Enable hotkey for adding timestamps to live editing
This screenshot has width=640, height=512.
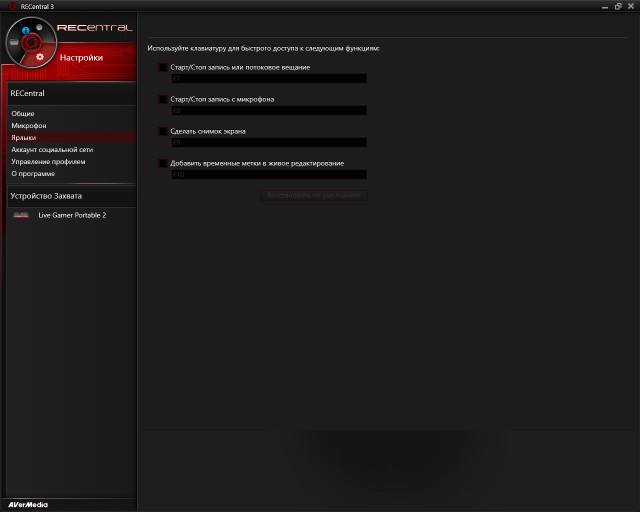163,163
